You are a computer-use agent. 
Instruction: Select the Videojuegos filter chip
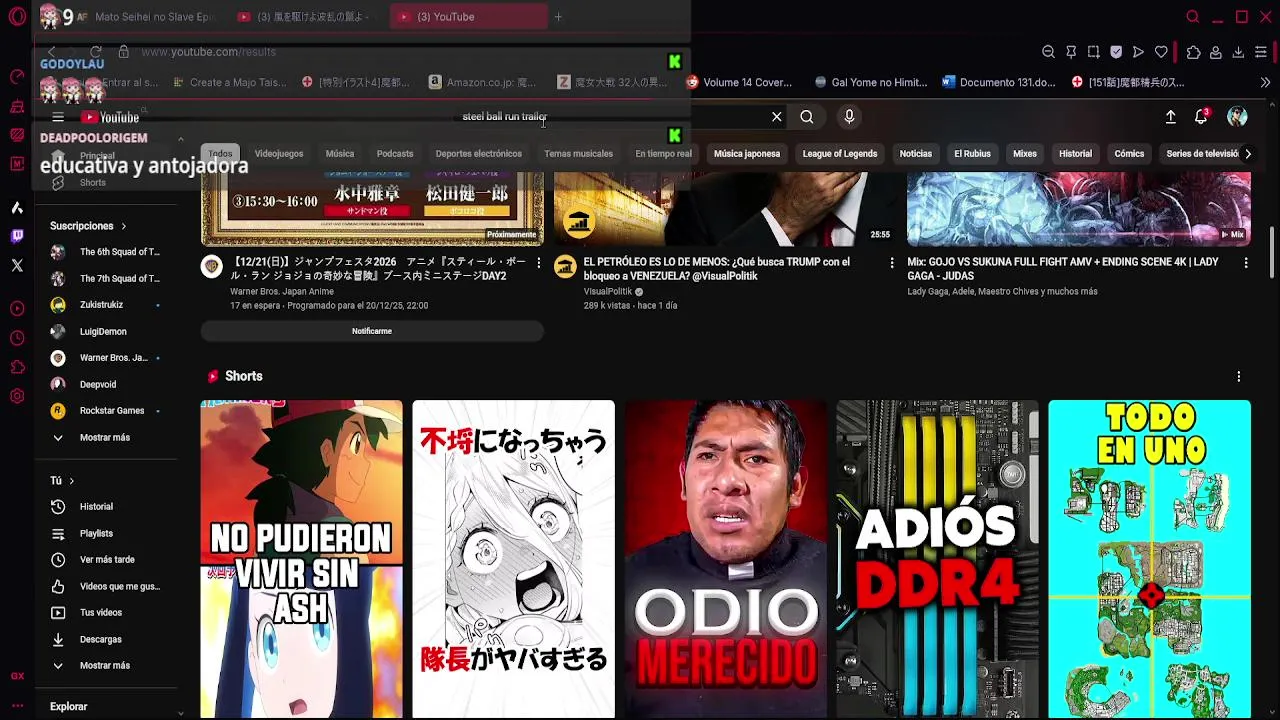(x=279, y=154)
